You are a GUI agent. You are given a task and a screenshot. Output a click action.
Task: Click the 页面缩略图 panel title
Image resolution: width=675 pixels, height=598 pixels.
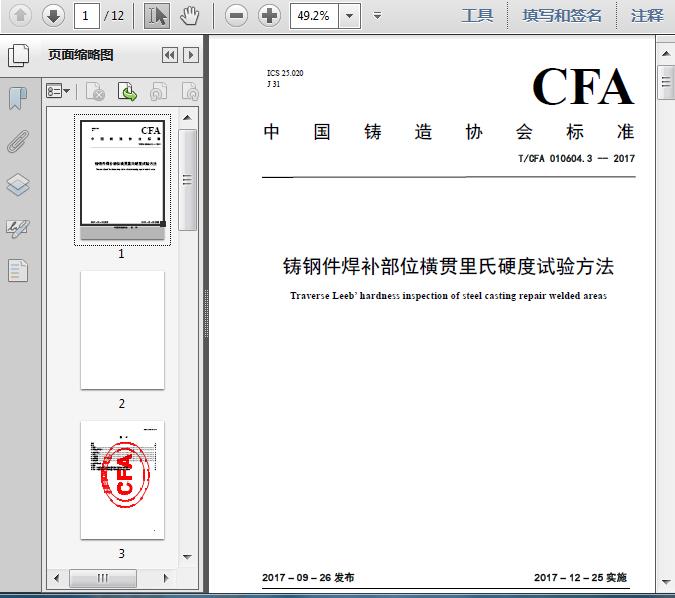click(x=81, y=55)
